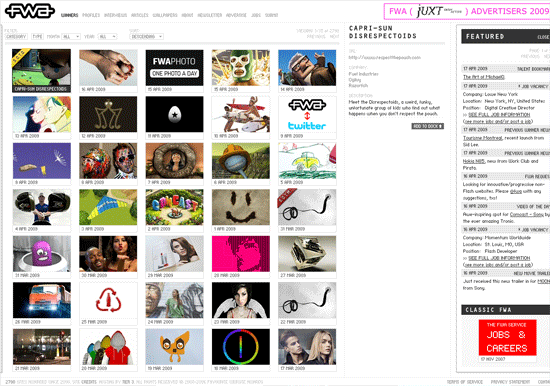Toggle the Type filter button
This screenshot has width=550, height=386.
pos(37,36)
